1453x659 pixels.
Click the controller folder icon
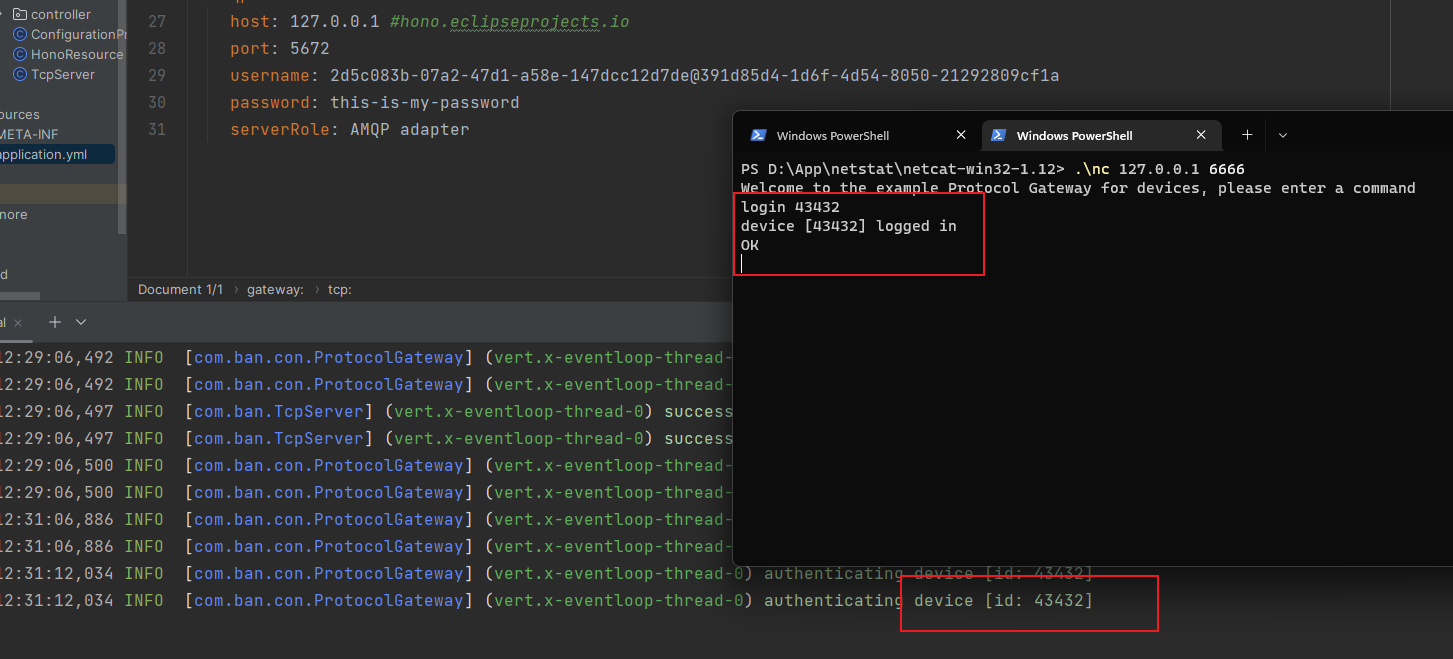(x=19, y=15)
